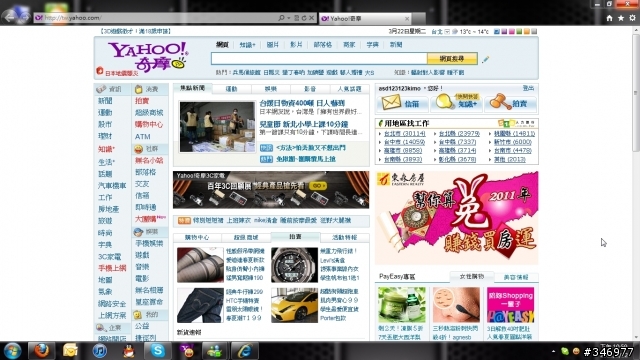Open the 新竹市 (6000) jobs link

click(512, 142)
